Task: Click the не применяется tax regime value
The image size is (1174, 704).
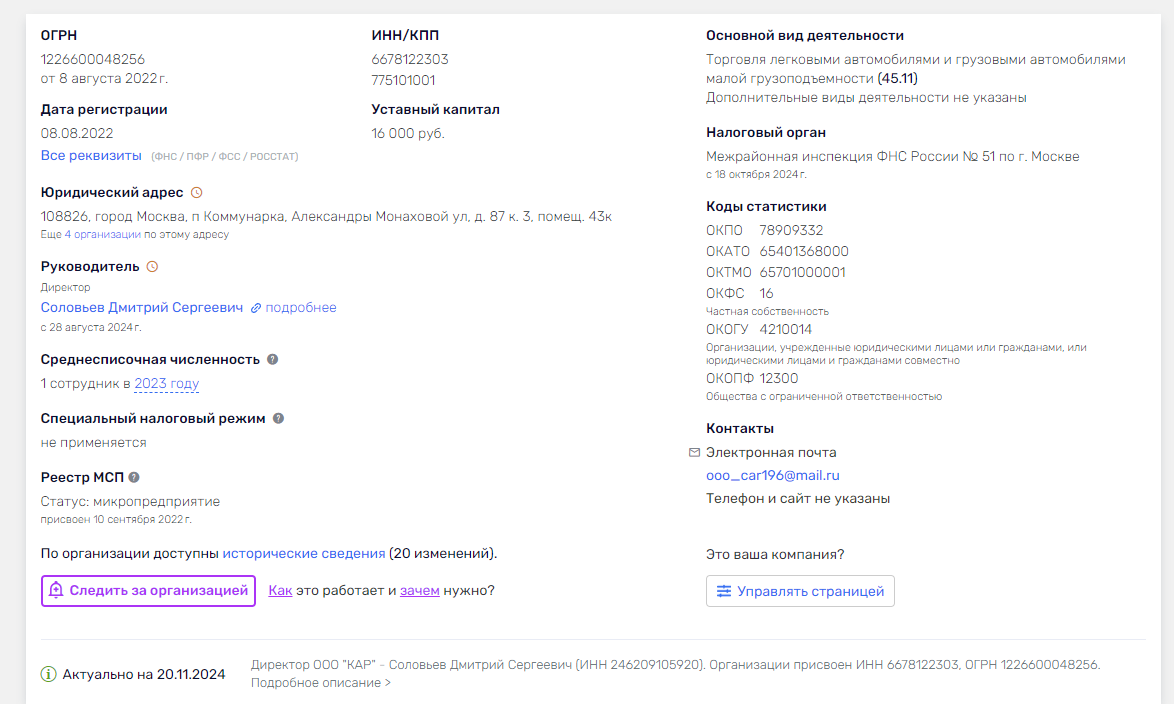Action: point(94,443)
